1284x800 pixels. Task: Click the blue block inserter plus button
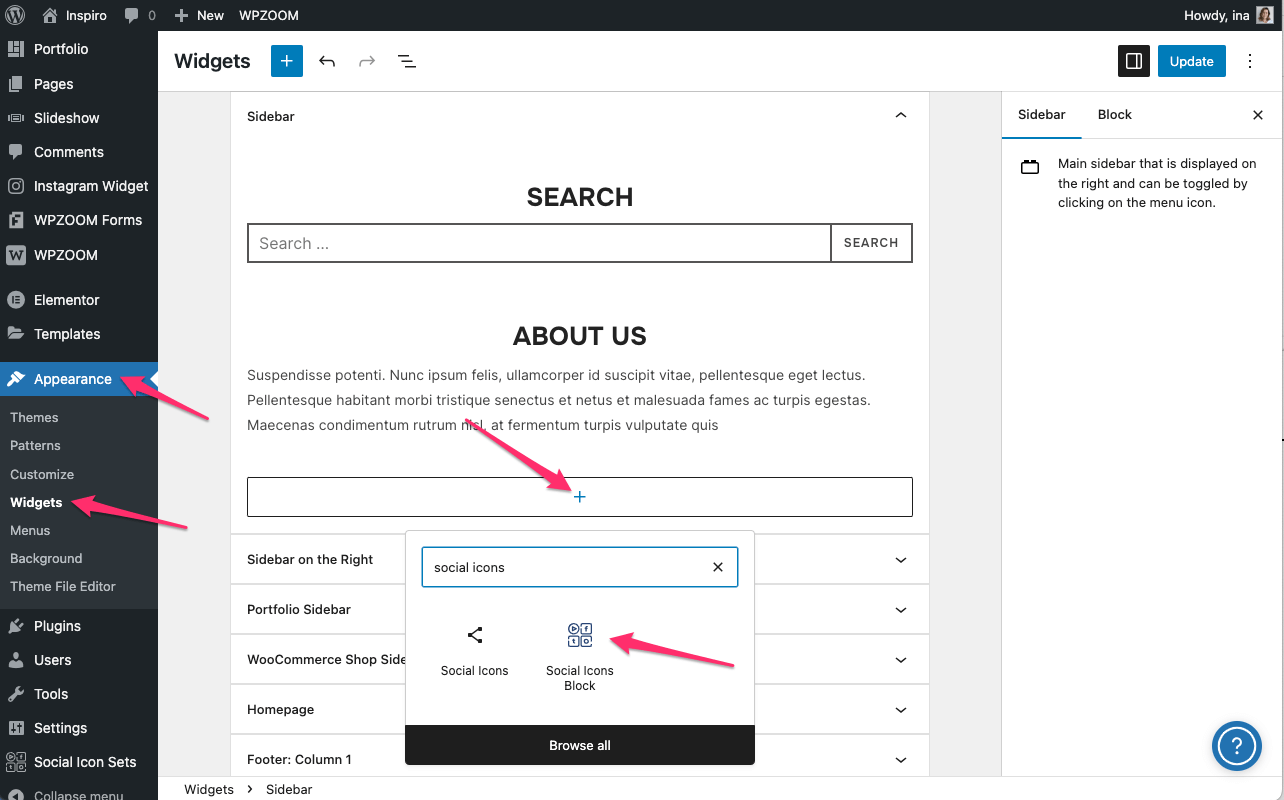286,61
